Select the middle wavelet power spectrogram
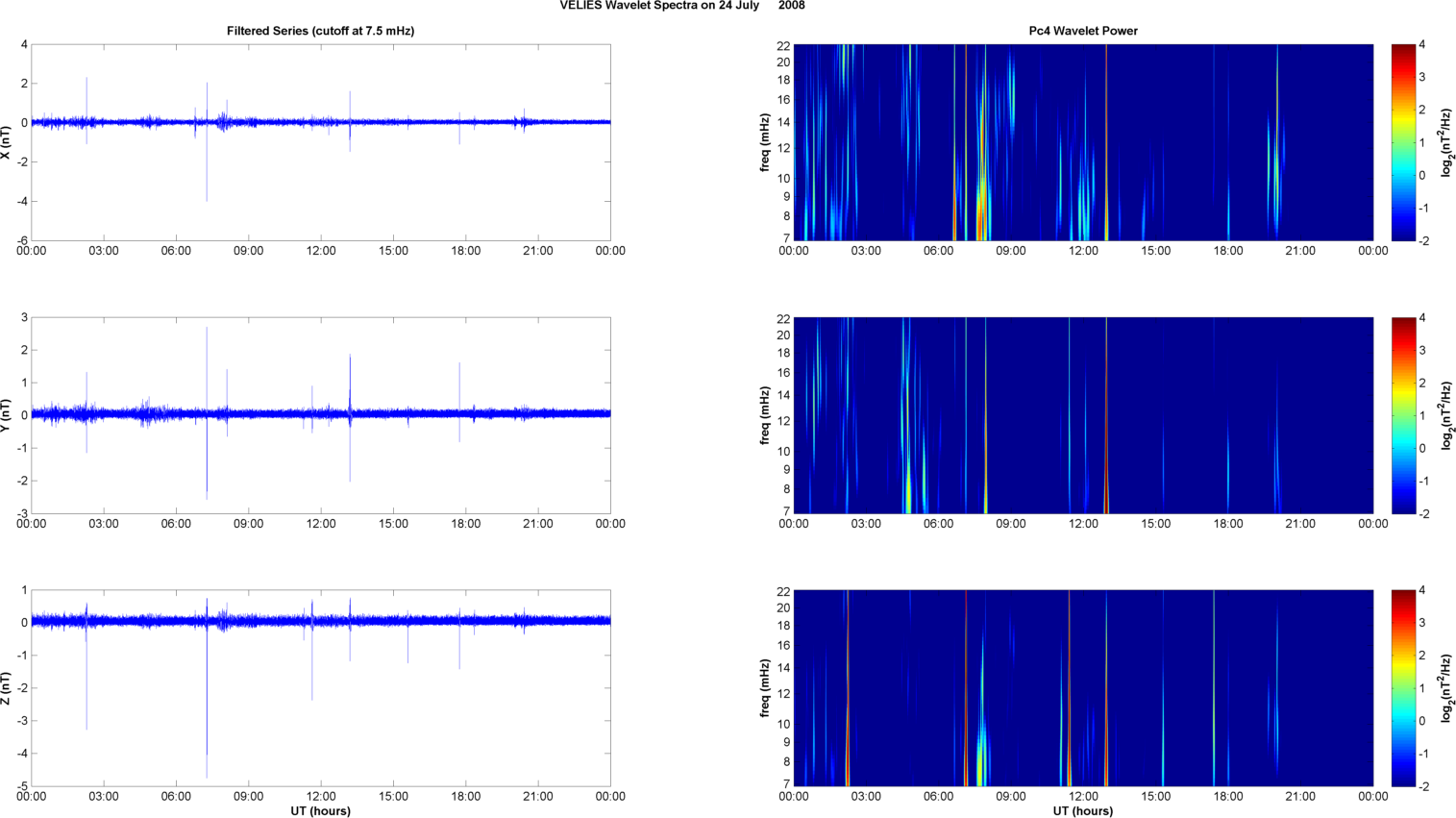This screenshot has width=1456, height=818. pyautogui.click(x=1082, y=415)
